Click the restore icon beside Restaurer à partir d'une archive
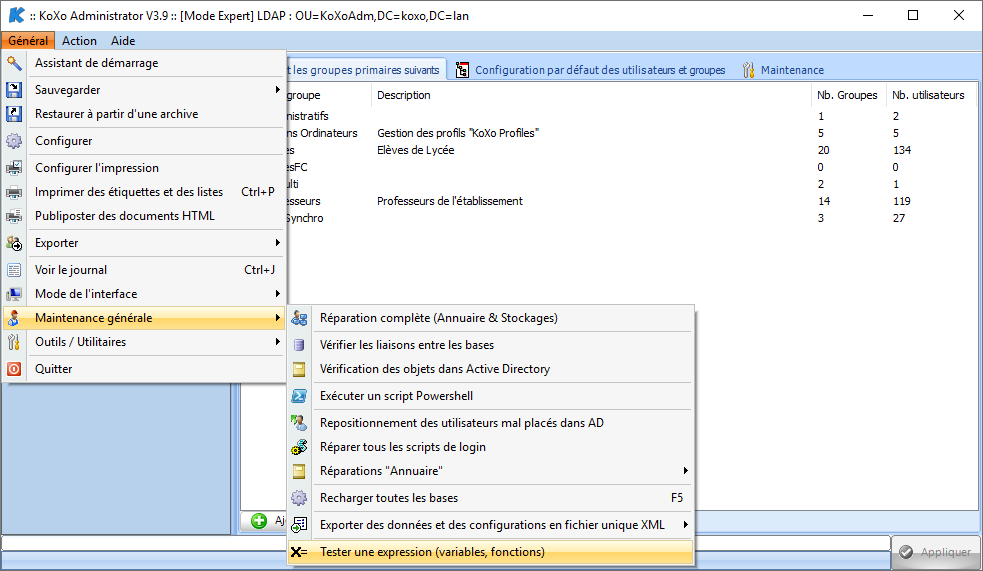The height and width of the screenshot is (571, 983). (x=14, y=113)
